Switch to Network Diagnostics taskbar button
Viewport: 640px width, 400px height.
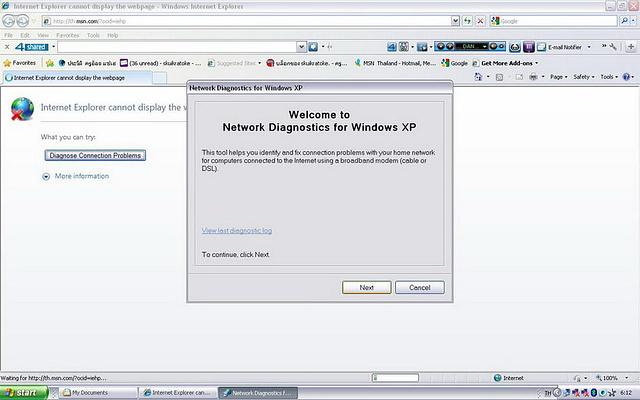[258, 393]
